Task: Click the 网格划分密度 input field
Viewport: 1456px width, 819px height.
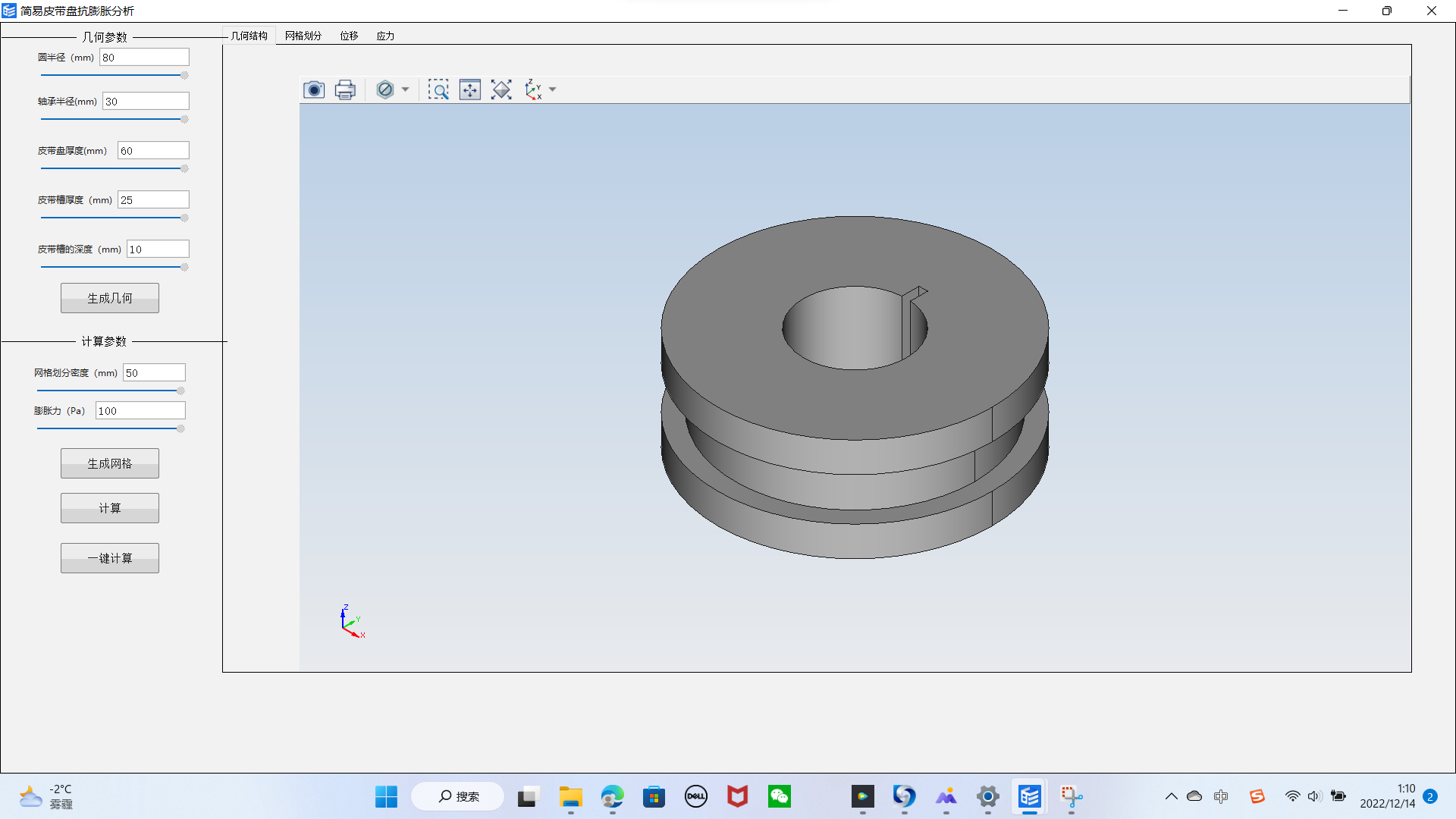Action: tap(154, 373)
